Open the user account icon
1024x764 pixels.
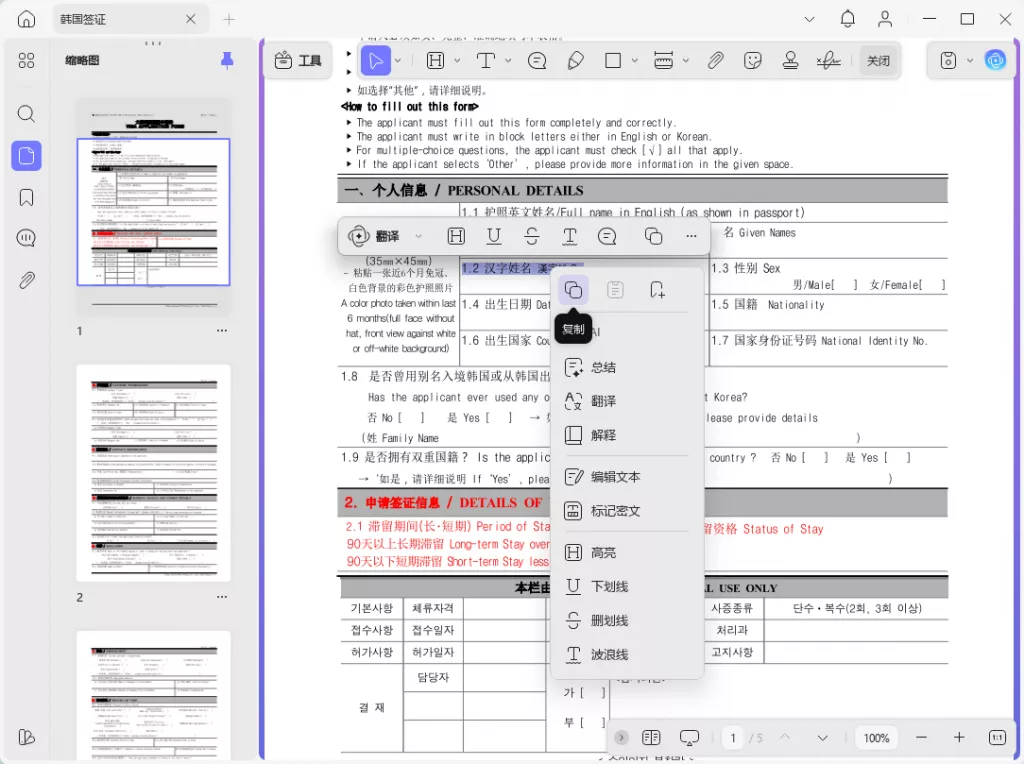click(885, 19)
